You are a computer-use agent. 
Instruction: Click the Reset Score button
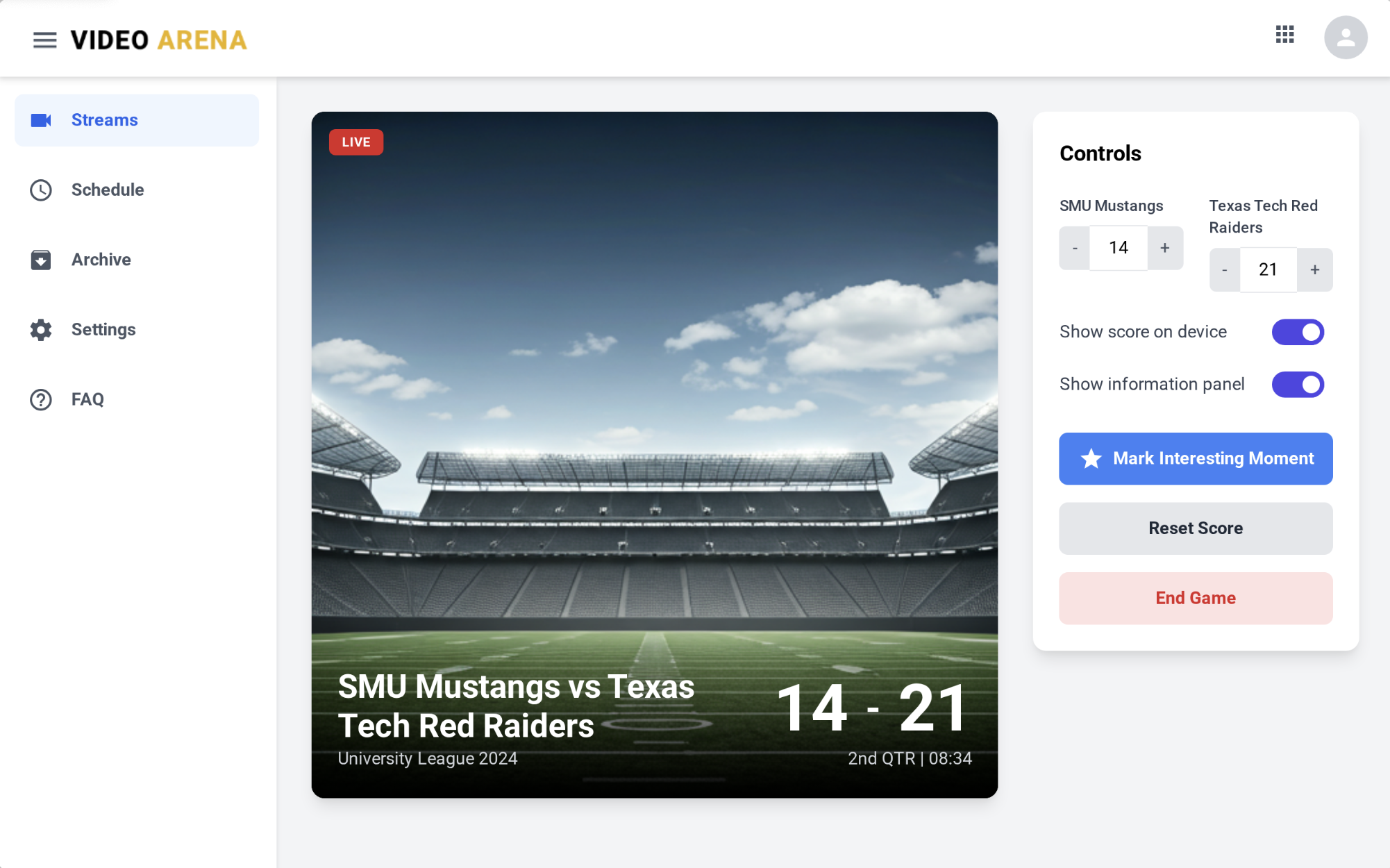[x=1196, y=528]
